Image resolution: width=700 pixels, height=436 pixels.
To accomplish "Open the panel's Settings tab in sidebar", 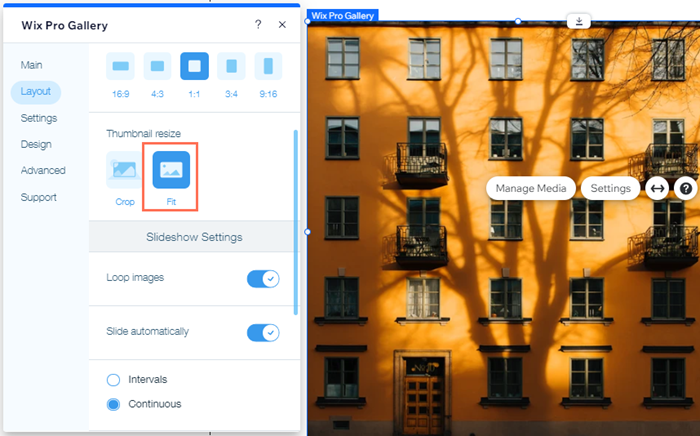I will [39, 118].
